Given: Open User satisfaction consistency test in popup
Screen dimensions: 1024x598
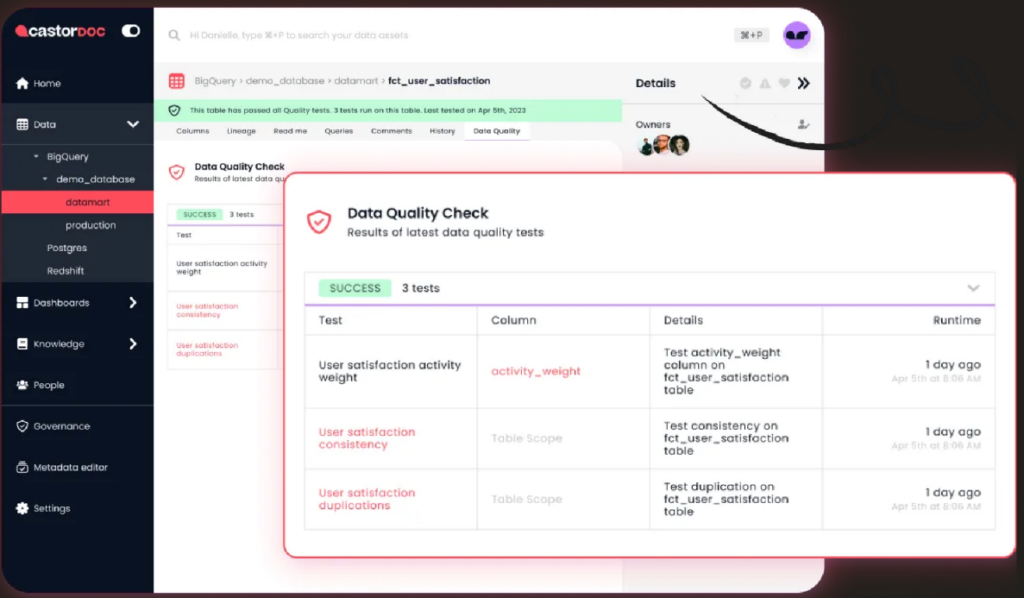Looking at the screenshot, I should click(x=367, y=438).
